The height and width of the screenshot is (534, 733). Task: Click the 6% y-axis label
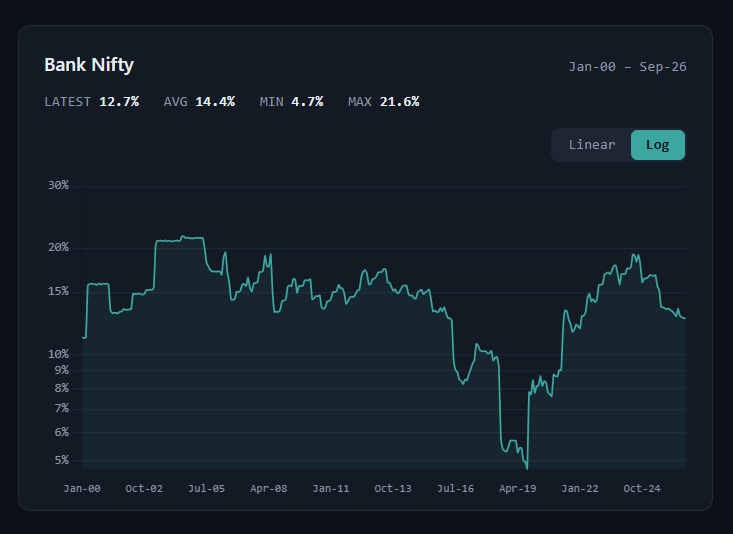click(x=62, y=432)
